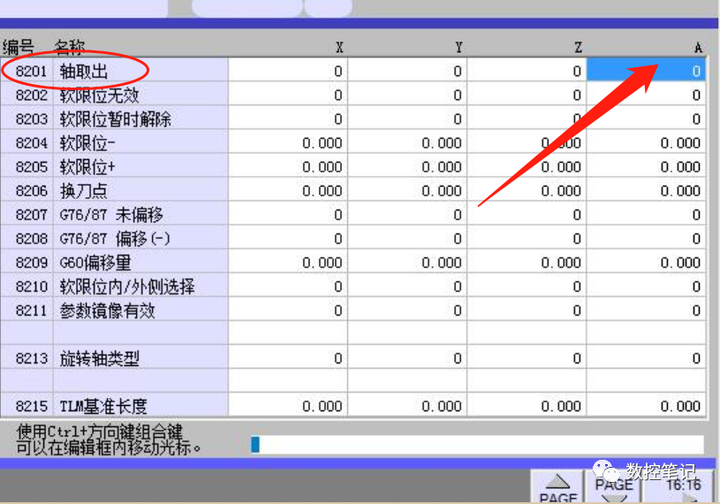
Task: Select row 8201 轴取出 name cell
Action: click(141, 71)
